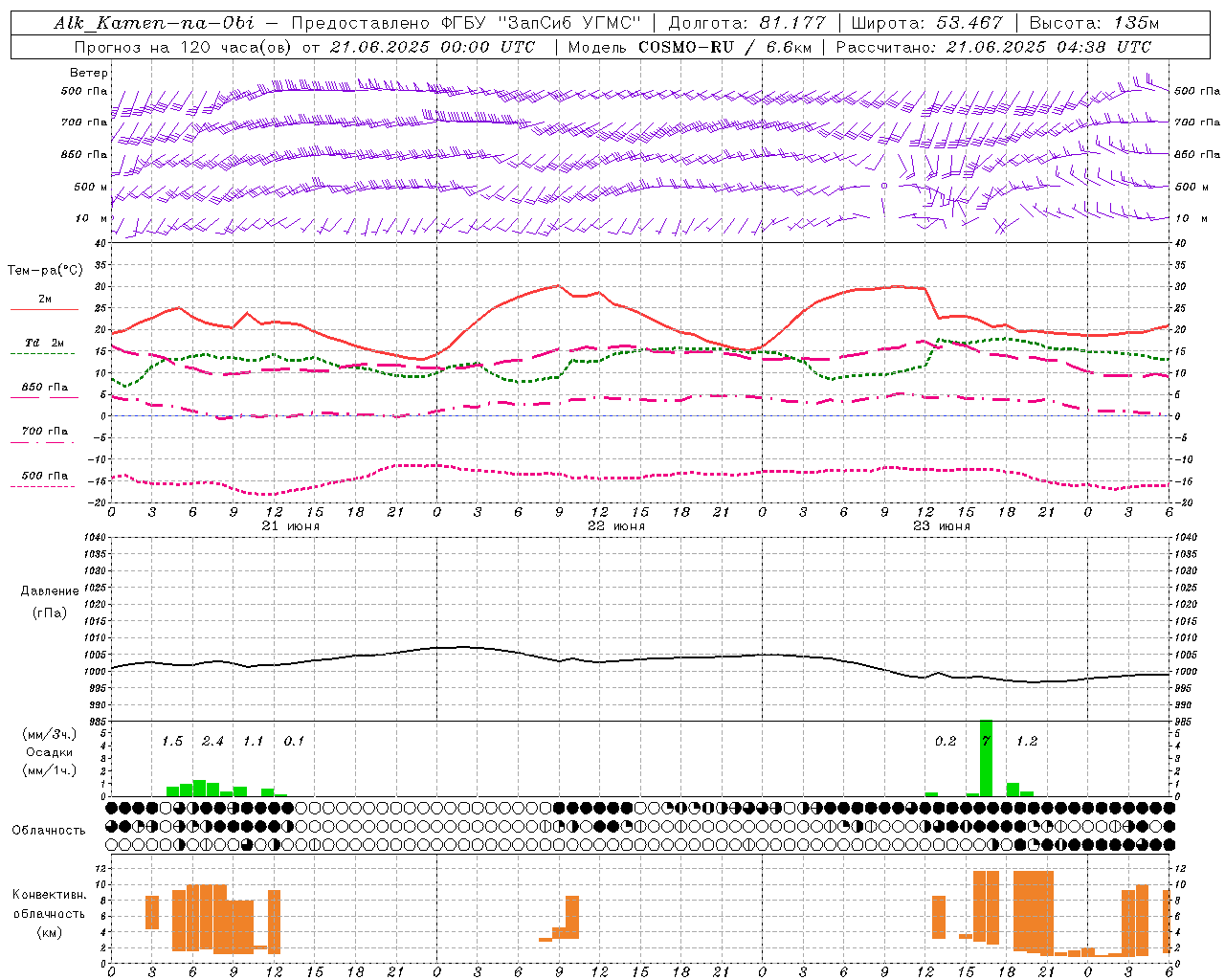
Task: Select the elevation text Высота: 135м
Action: [1095, 23]
